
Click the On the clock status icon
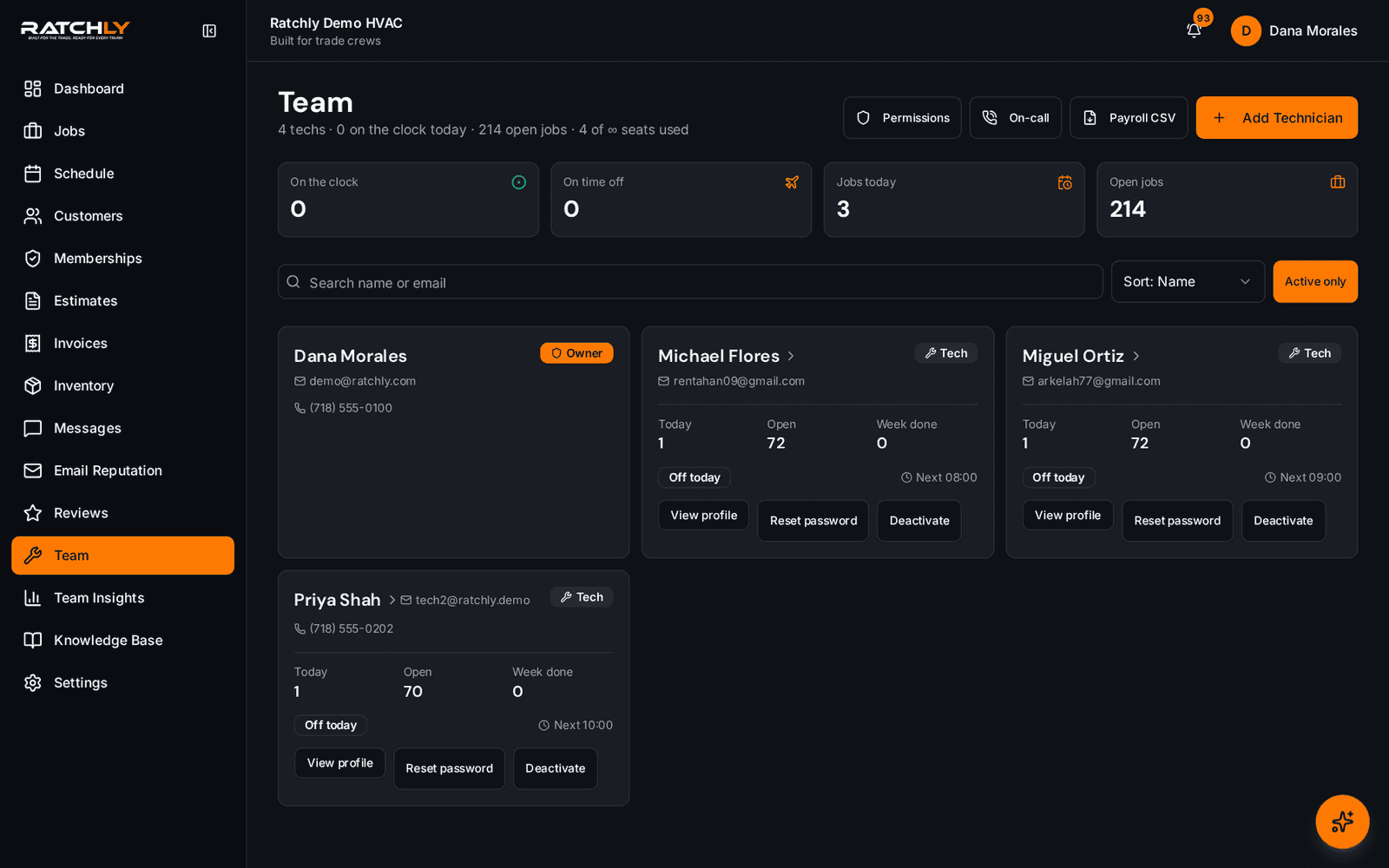pyautogui.click(x=519, y=182)
